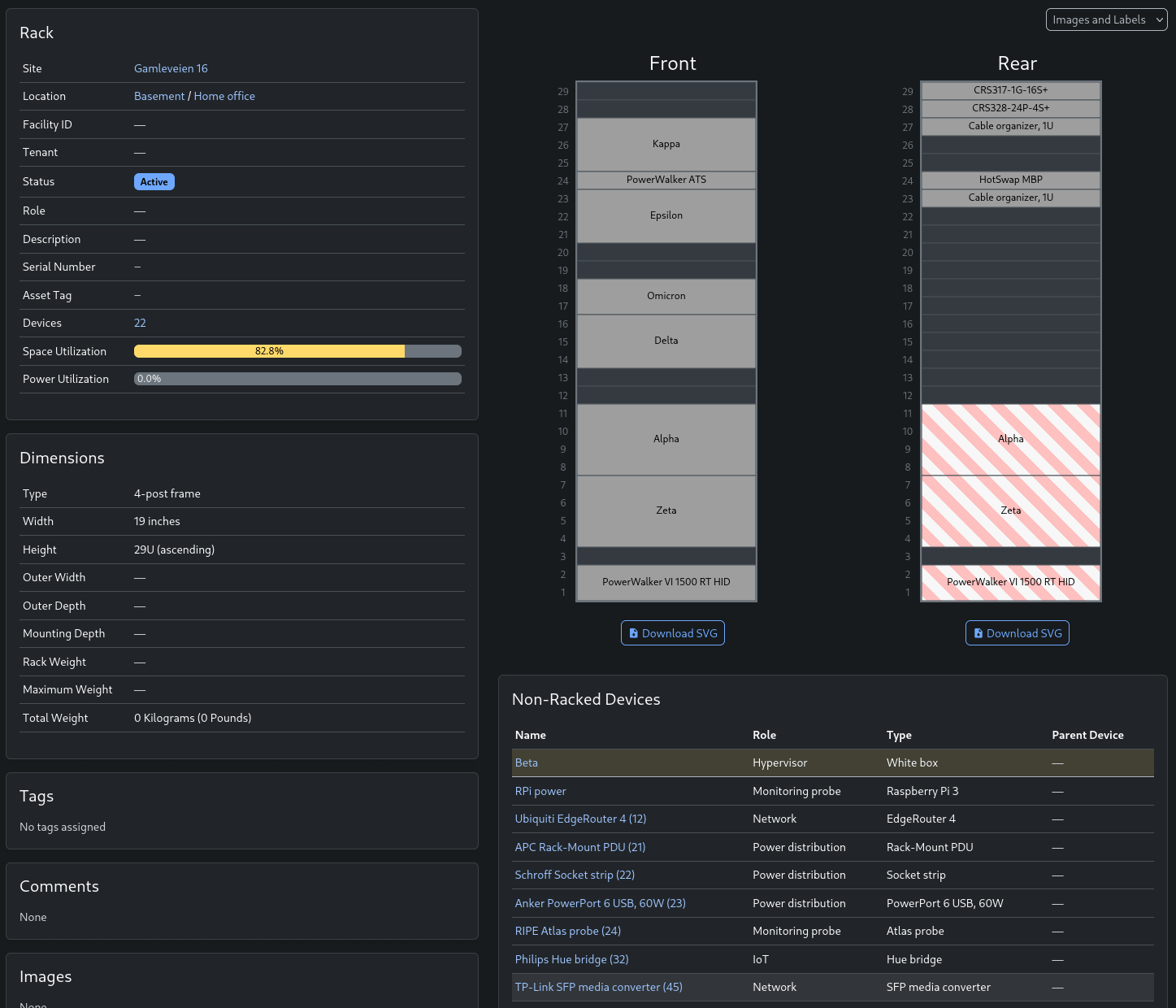Select the Kappa device in Front elevation
This screenshot has height=1008, width=1176.
[x=666, y=144]
